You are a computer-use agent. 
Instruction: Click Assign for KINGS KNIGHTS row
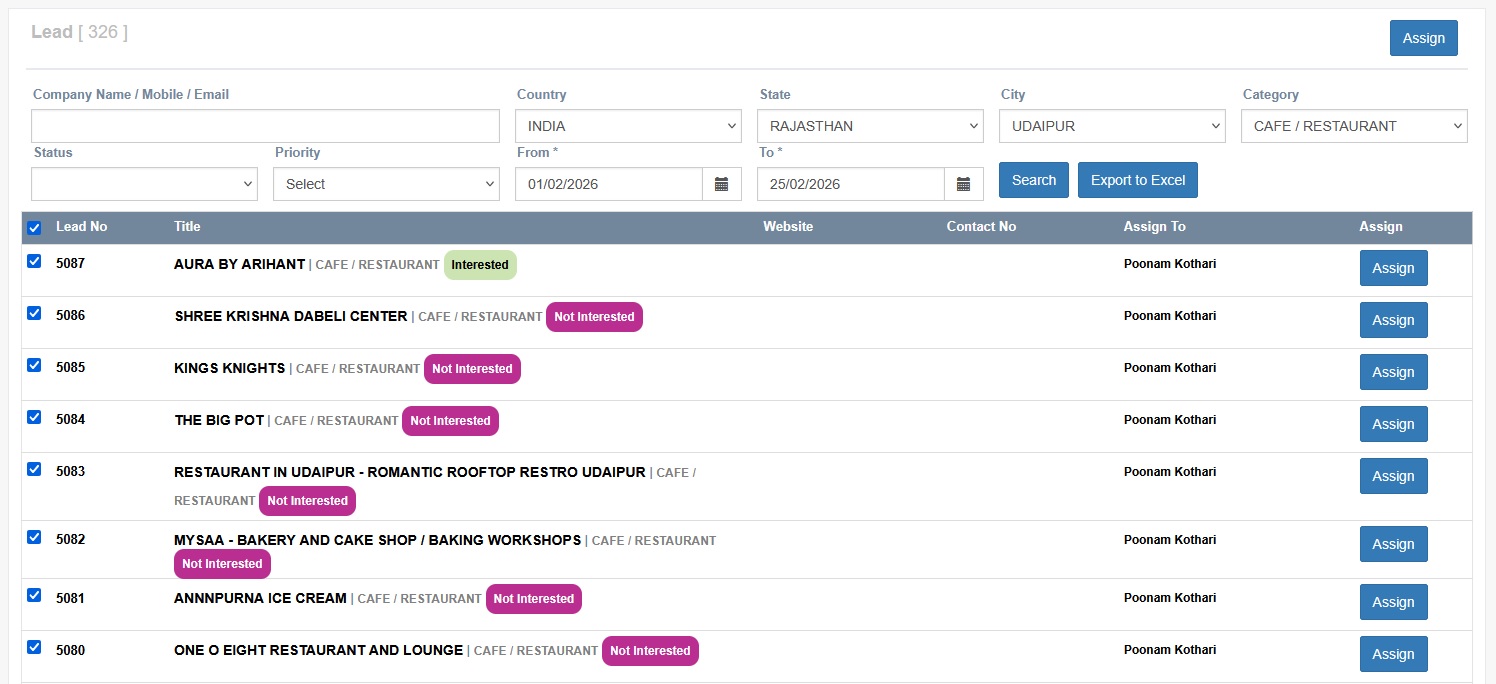pyautogui.click(x=1393, y=372)
